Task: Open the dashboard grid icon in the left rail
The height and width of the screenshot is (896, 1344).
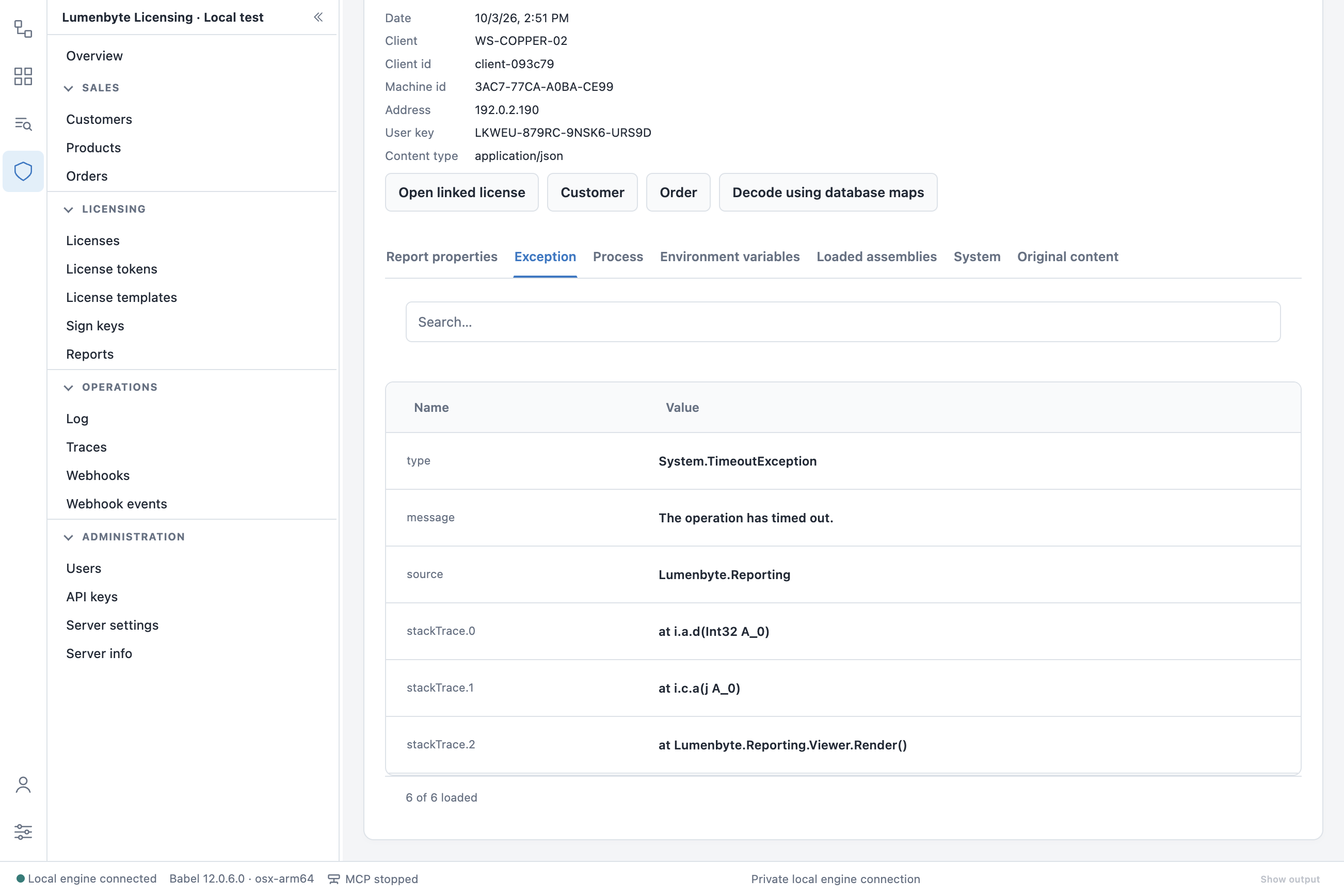Action: point(23,76)
